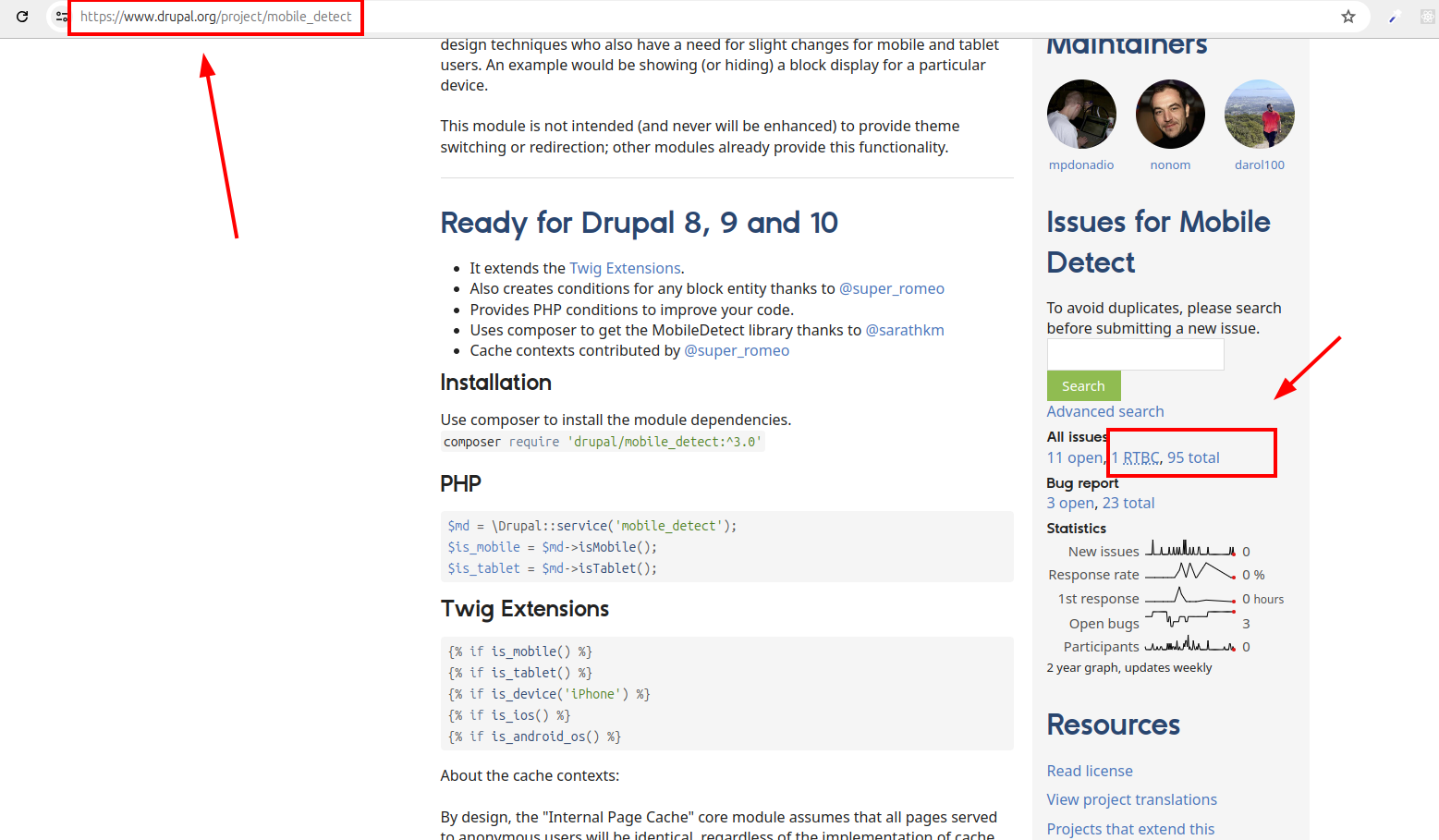Open the '11 open' issues link

click(x=1075, y=458)
